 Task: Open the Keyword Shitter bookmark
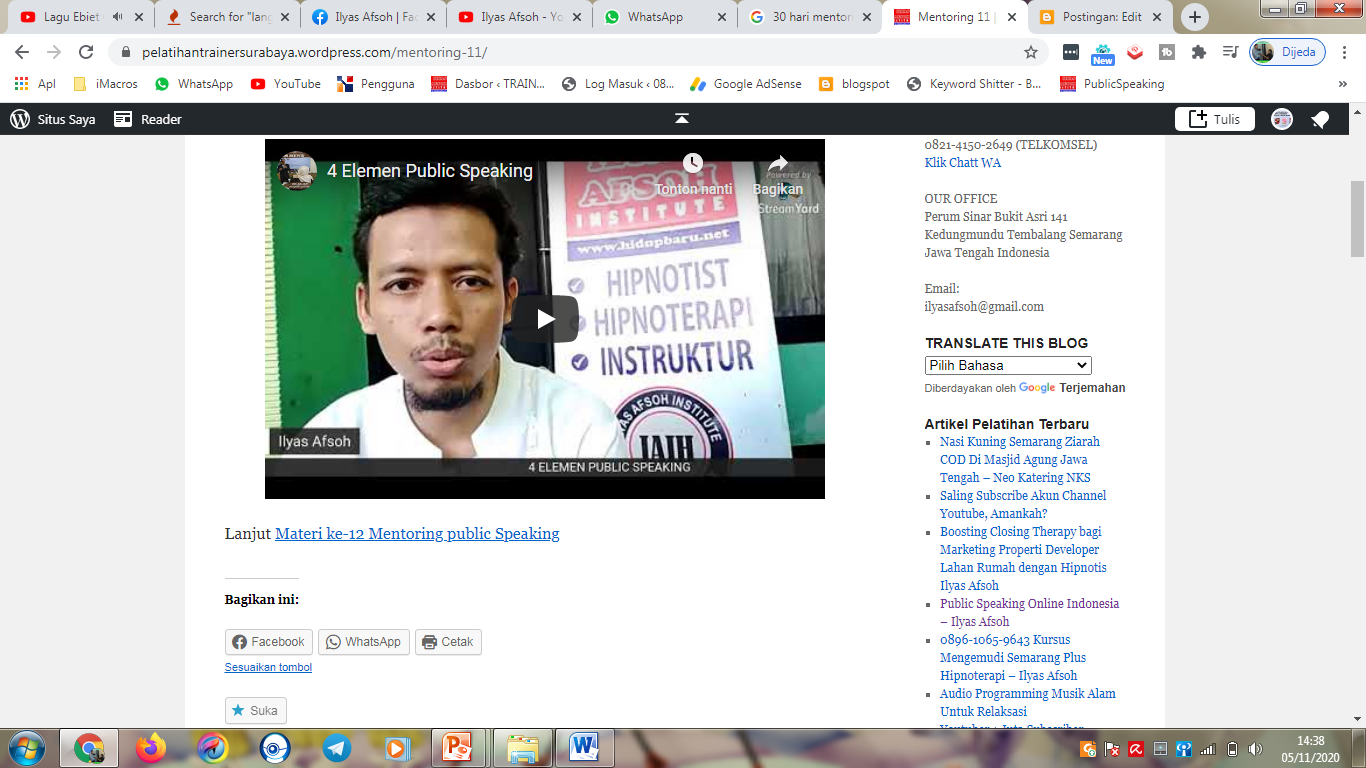[976, 84]
